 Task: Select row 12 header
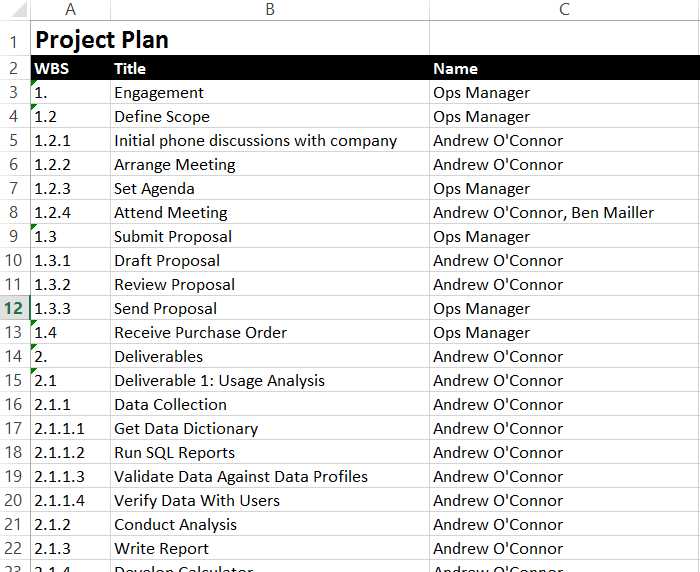(15, 308)
